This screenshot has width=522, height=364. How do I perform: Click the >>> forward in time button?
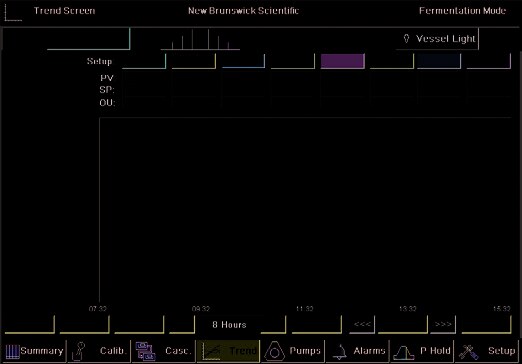click(443, 324)
